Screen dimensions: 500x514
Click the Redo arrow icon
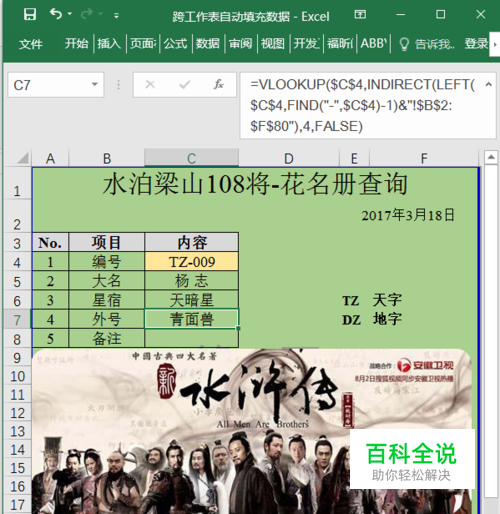(x=87, y=14)
